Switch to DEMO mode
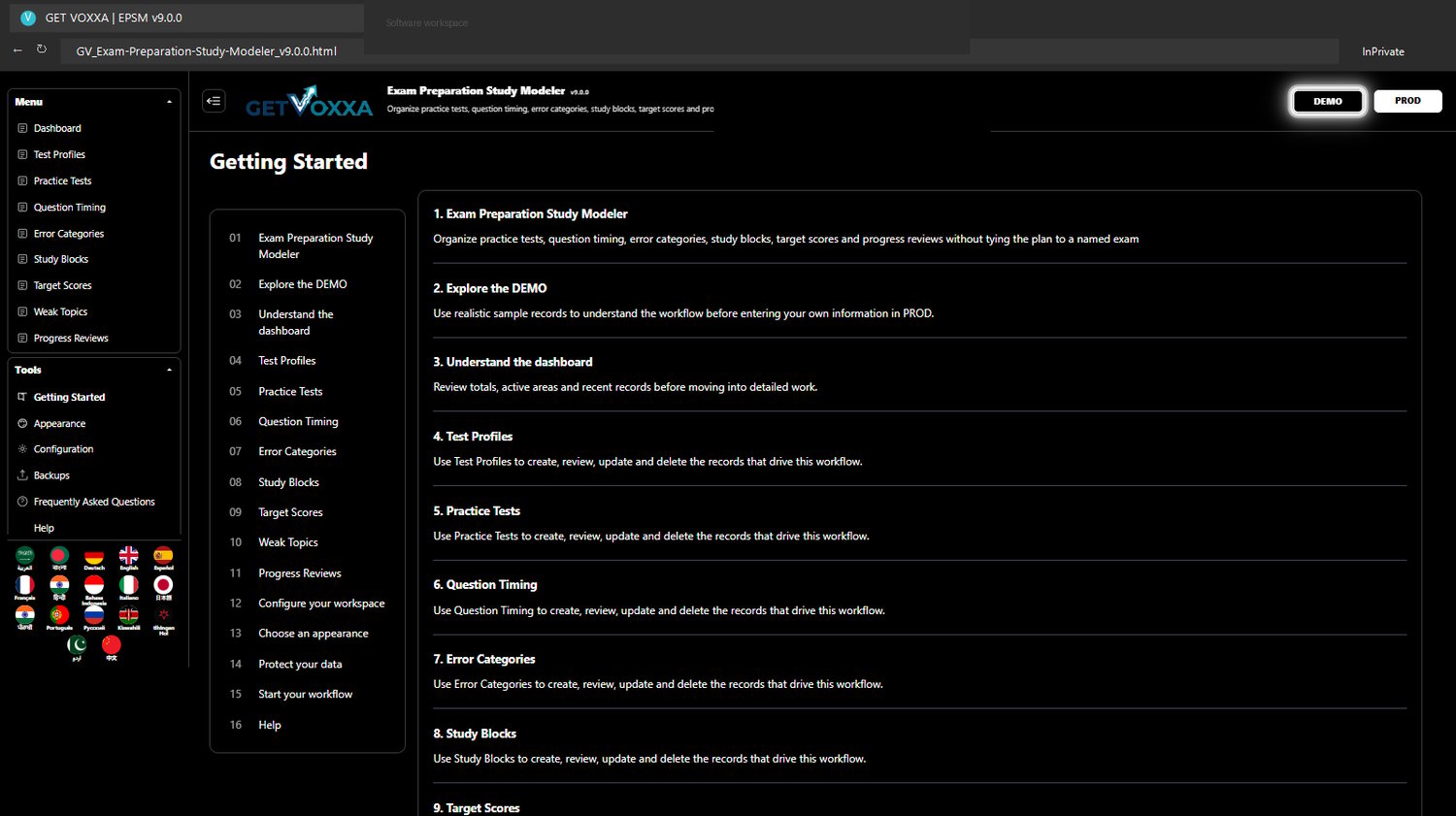 pyautogui.click(x=1328, y=101)
